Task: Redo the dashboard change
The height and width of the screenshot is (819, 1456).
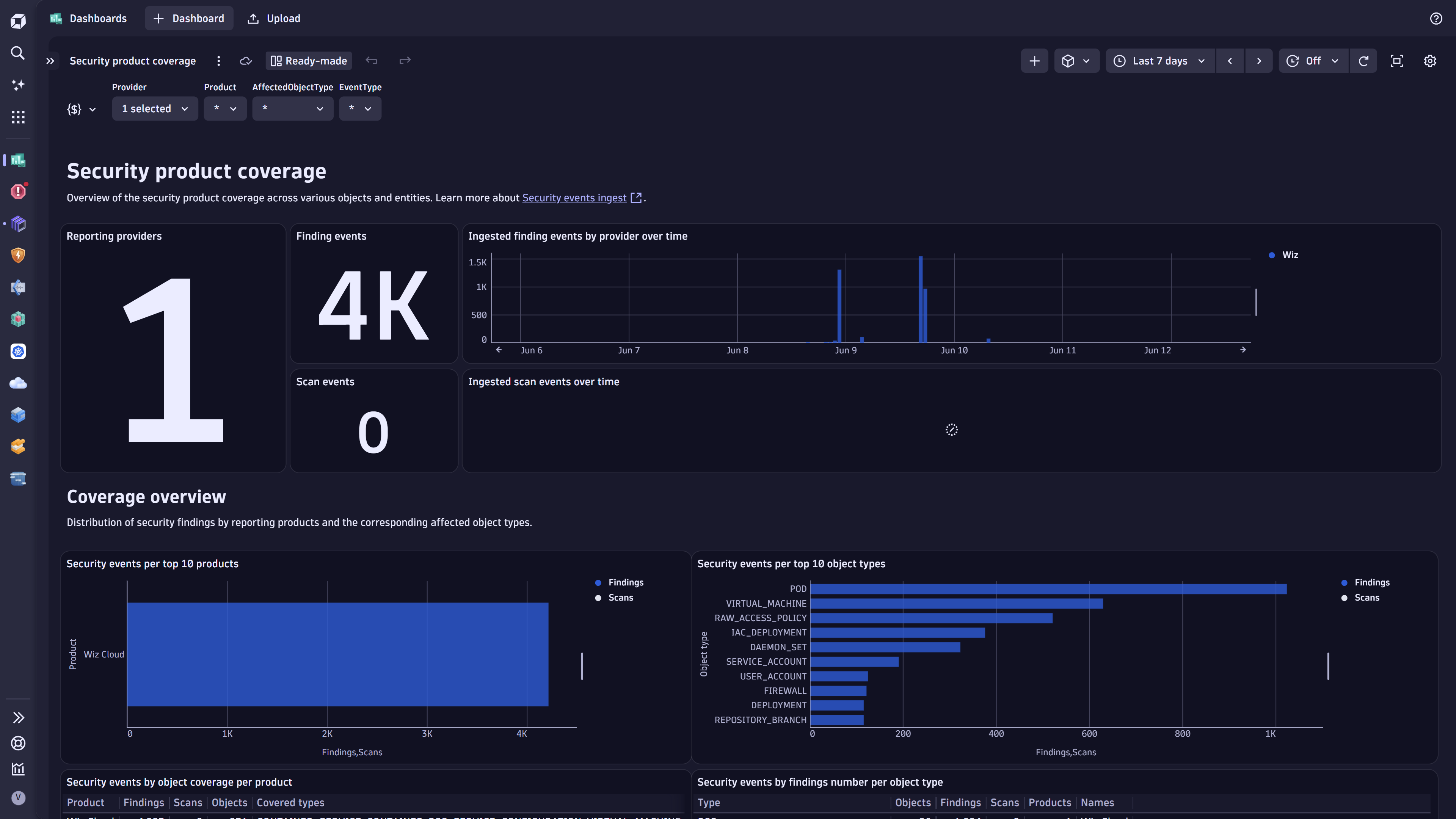Action: click(x=405, y=61)
